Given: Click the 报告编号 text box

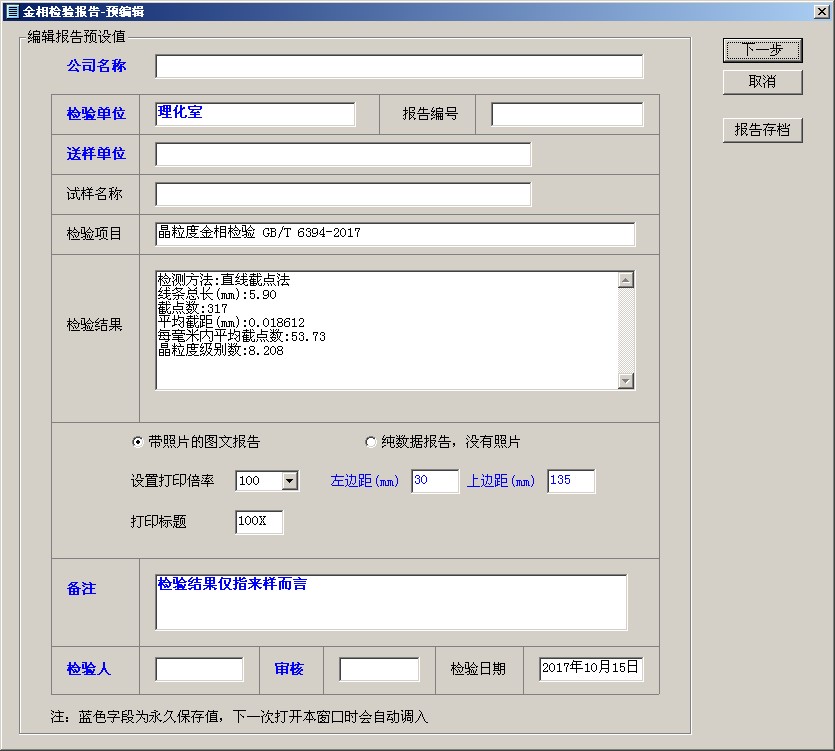Looking at the screenshot, I should 567,114.
